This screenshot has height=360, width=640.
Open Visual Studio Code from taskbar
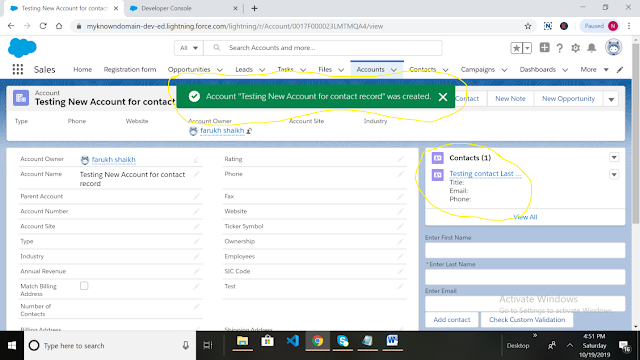(x=293, y=341)
